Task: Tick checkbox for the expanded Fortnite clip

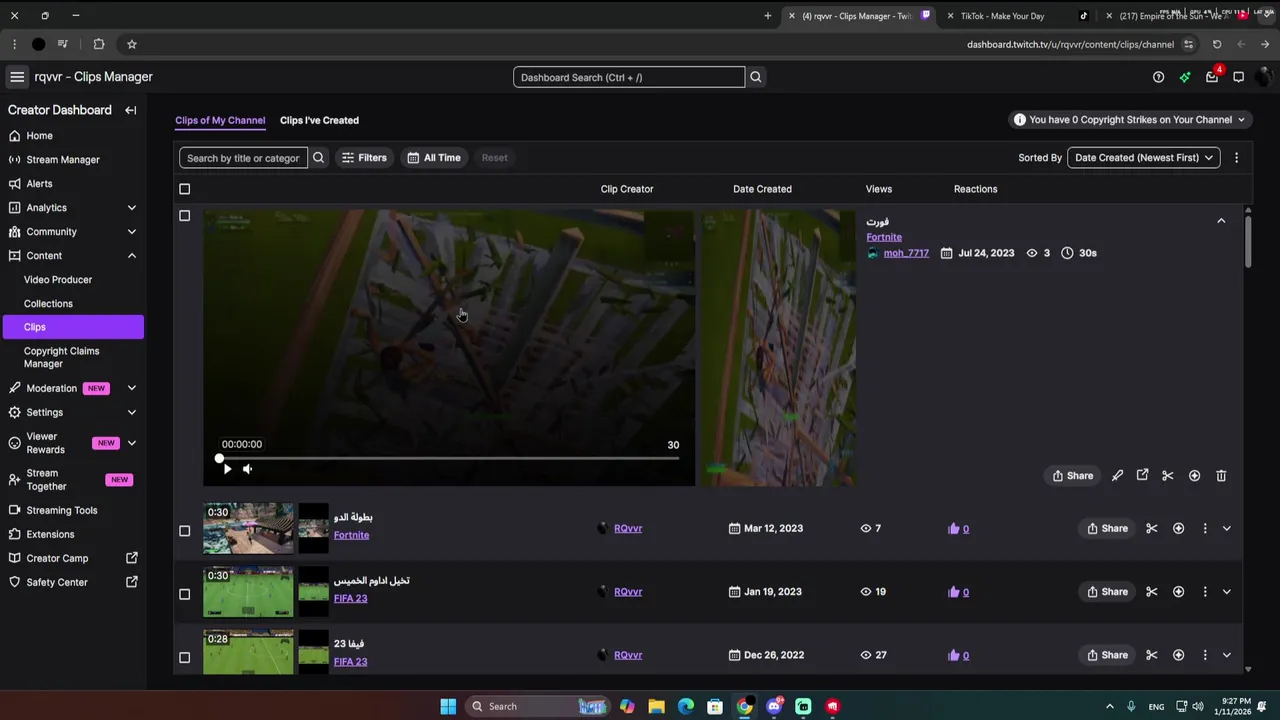Action: pos(184,216)
